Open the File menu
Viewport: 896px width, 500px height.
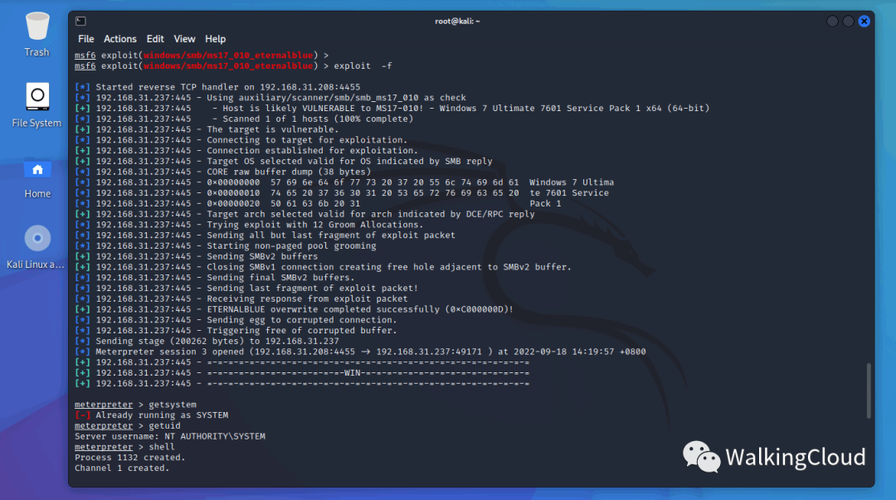pos(86,39)
